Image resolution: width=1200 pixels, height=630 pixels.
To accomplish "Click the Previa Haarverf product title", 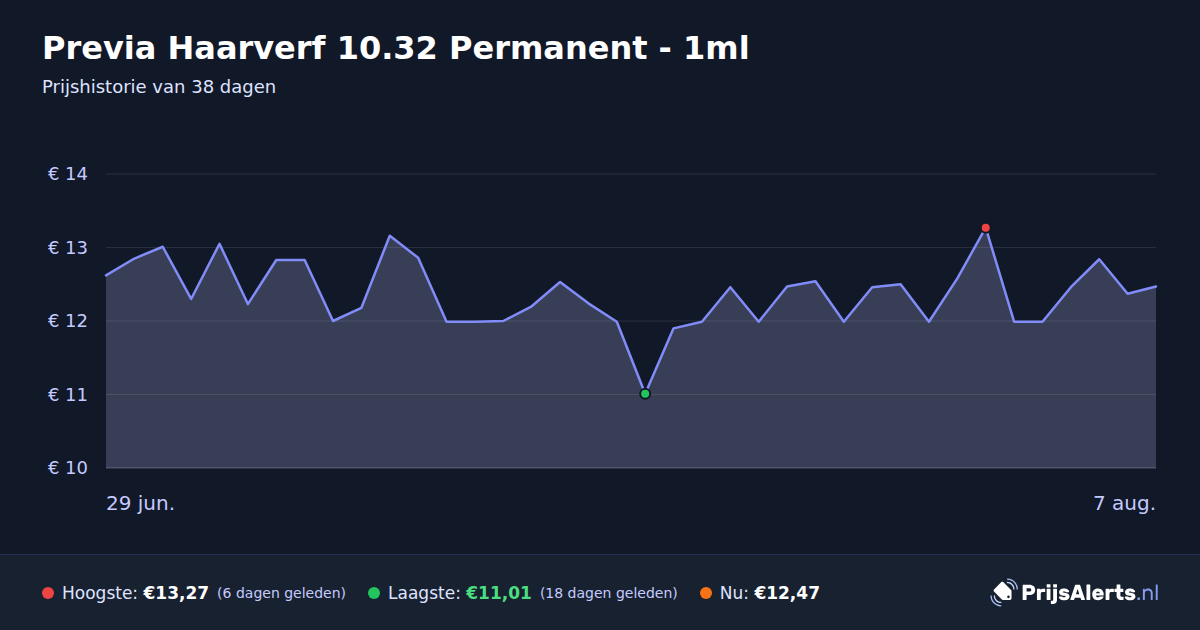I will click(395, 47).
